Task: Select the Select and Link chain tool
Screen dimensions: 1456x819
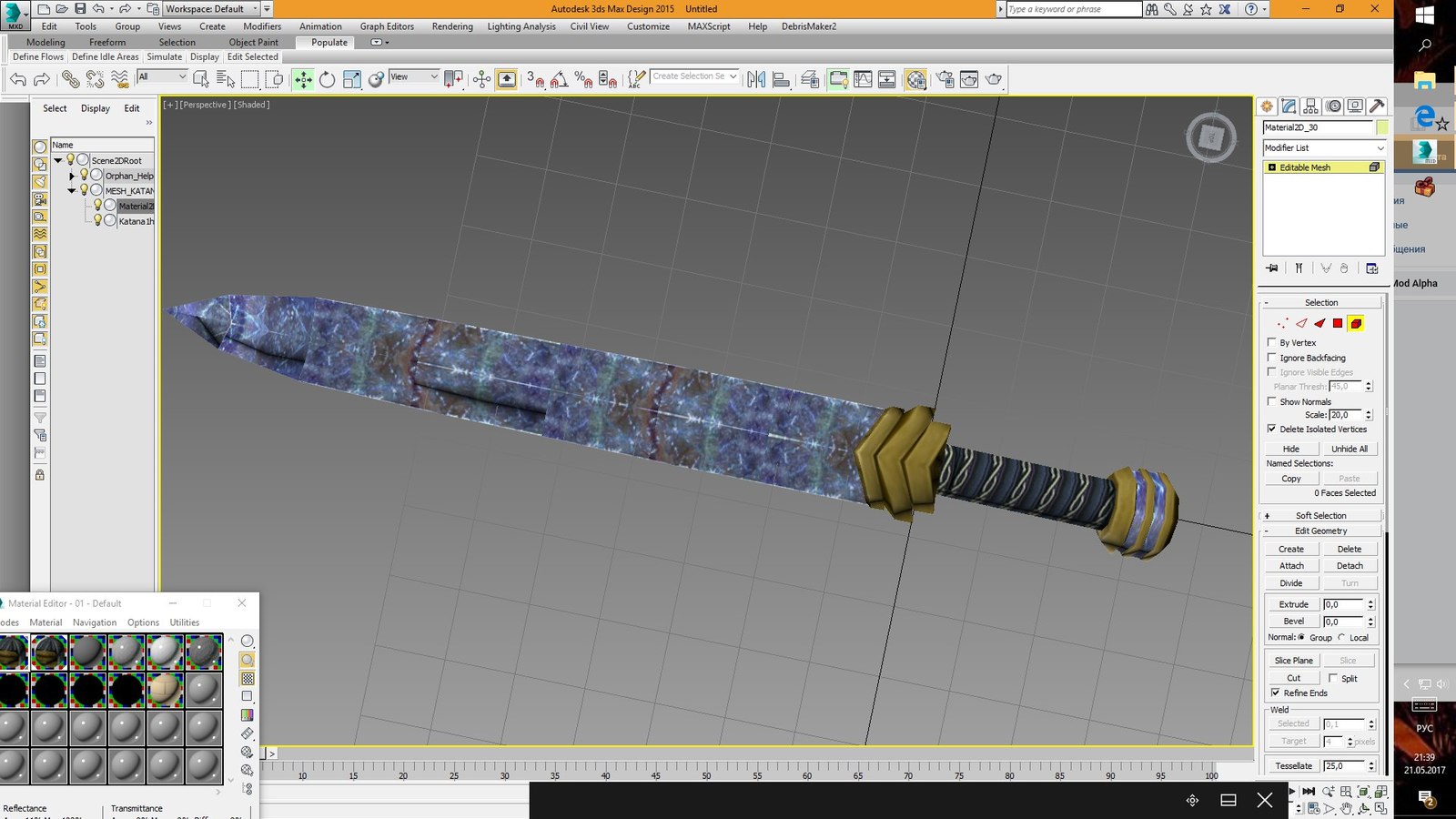Action: tap(70, 80)
